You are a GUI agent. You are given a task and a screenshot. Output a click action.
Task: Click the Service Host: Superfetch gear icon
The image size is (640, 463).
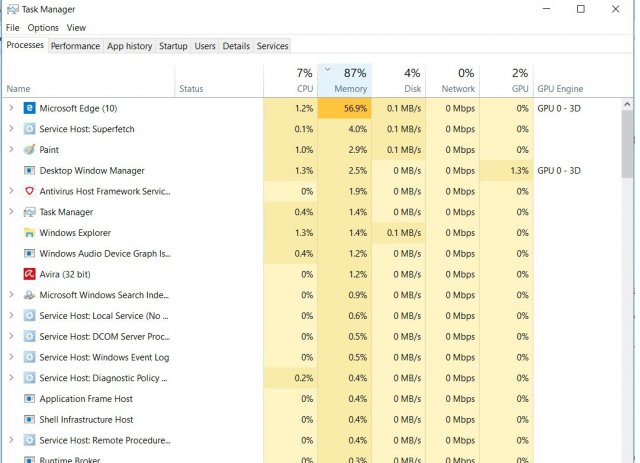30,129
